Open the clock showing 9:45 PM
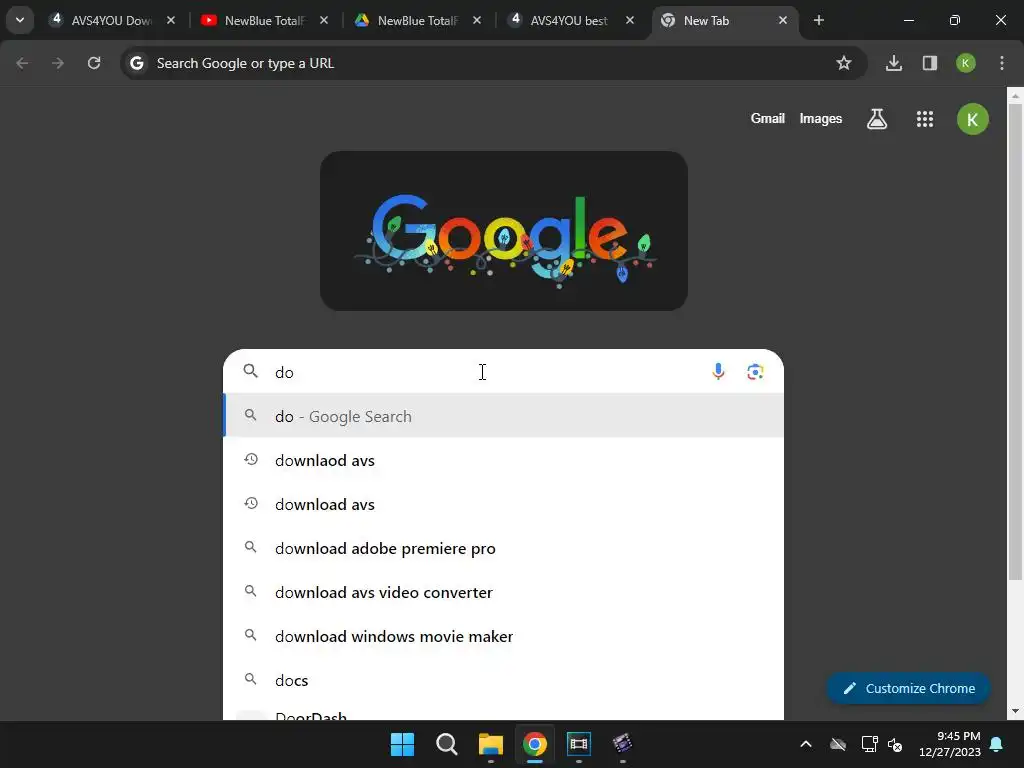The width and height of the screenshot is (1024, 768). point(950,744)
